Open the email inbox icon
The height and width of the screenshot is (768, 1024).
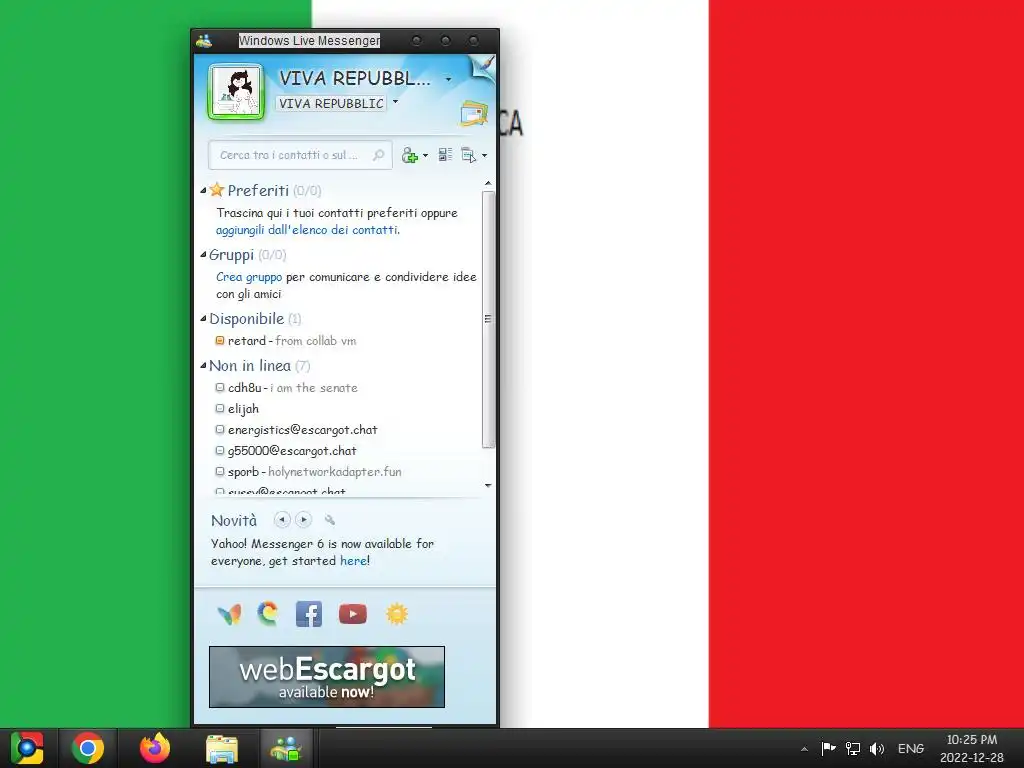click(473, 114)
